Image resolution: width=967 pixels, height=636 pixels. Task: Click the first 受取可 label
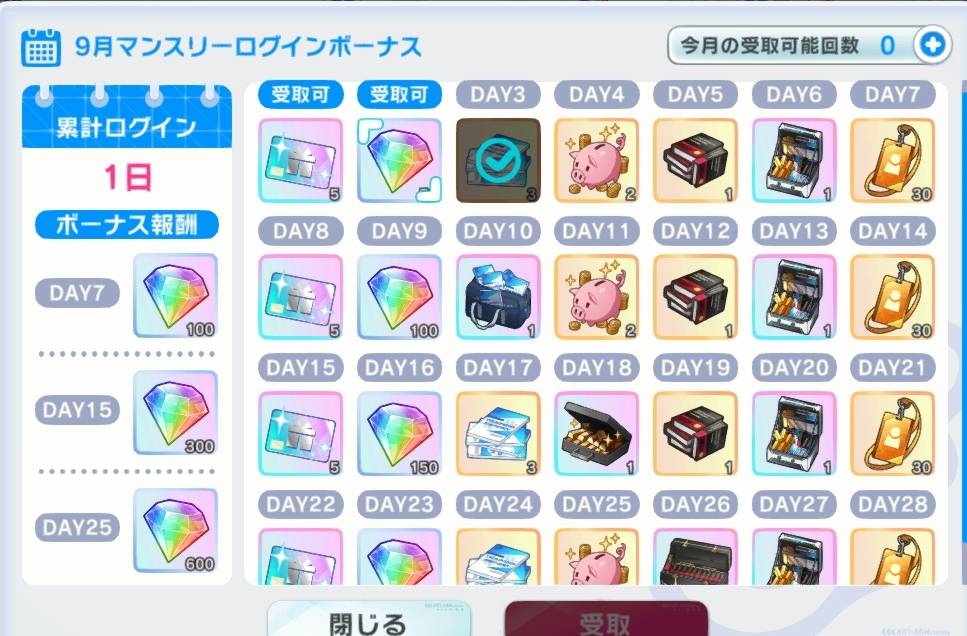[x=300, y=94]
